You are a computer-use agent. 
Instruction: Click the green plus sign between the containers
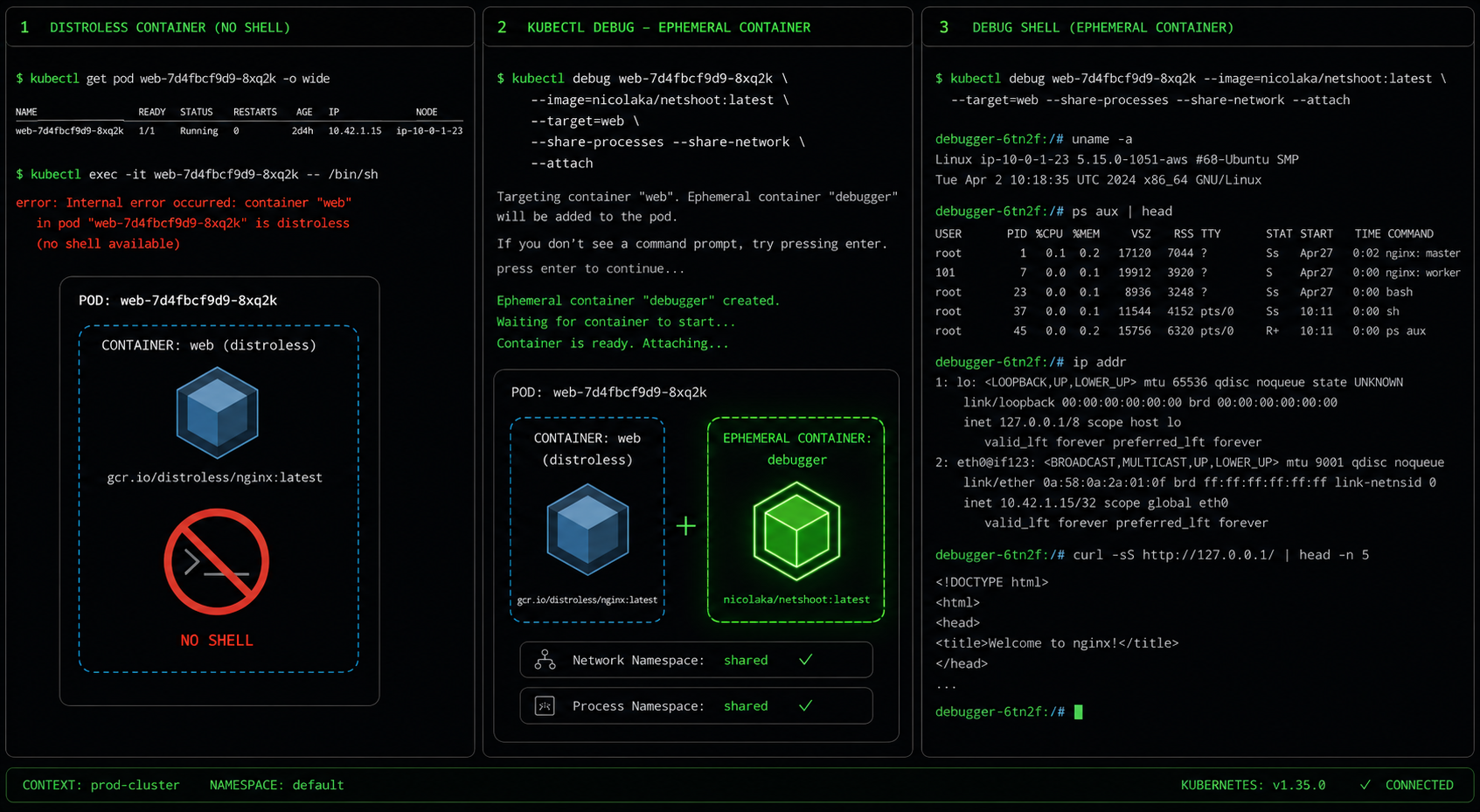click(x=686, y=526)
